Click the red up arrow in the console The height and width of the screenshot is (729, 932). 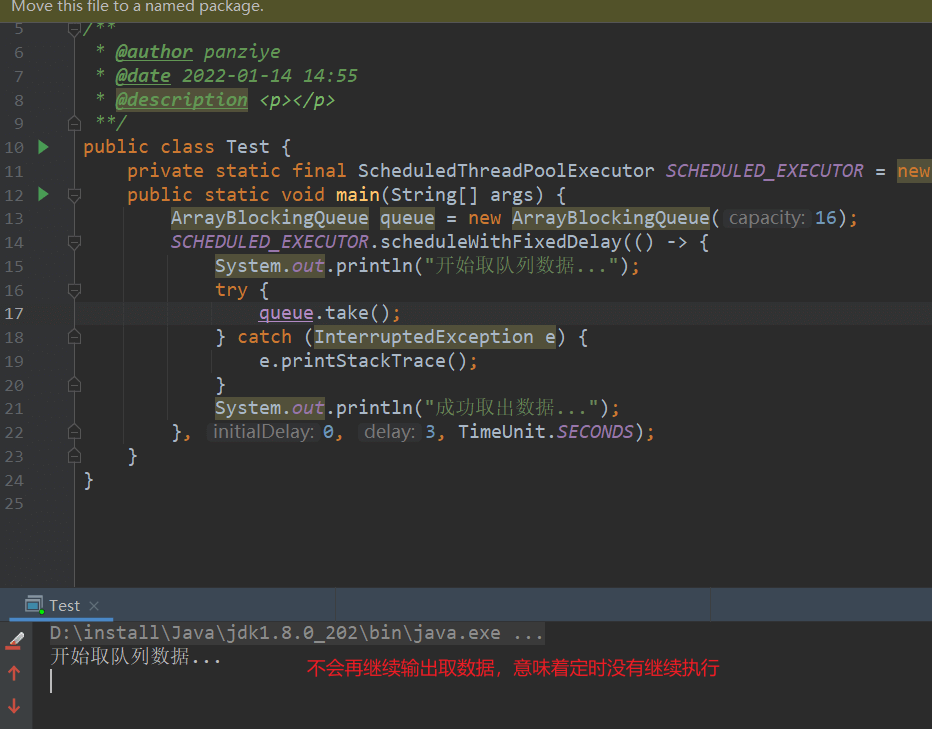pyautogui.click(x=14, y=673)
